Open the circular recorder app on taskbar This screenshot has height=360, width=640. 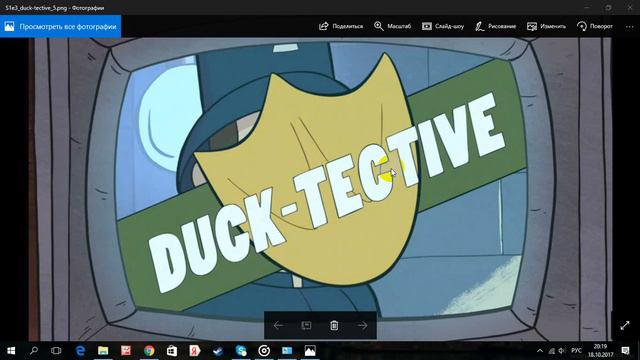coord(264,351)
